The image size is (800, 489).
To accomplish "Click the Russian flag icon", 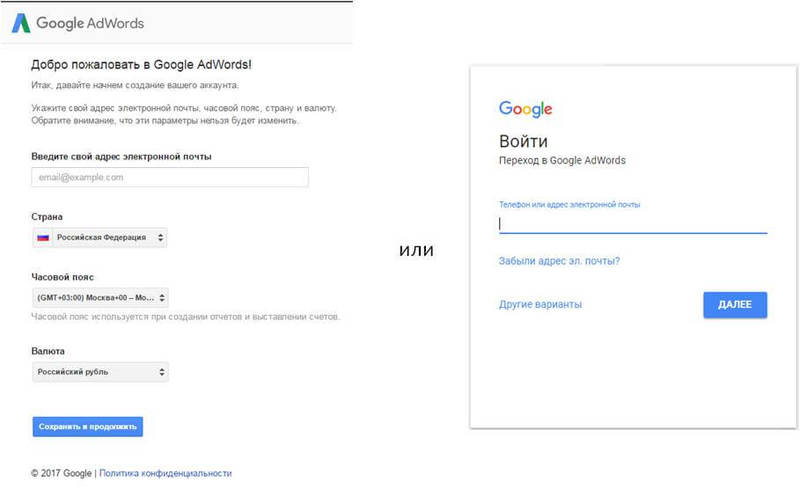I will coord(43,238).
